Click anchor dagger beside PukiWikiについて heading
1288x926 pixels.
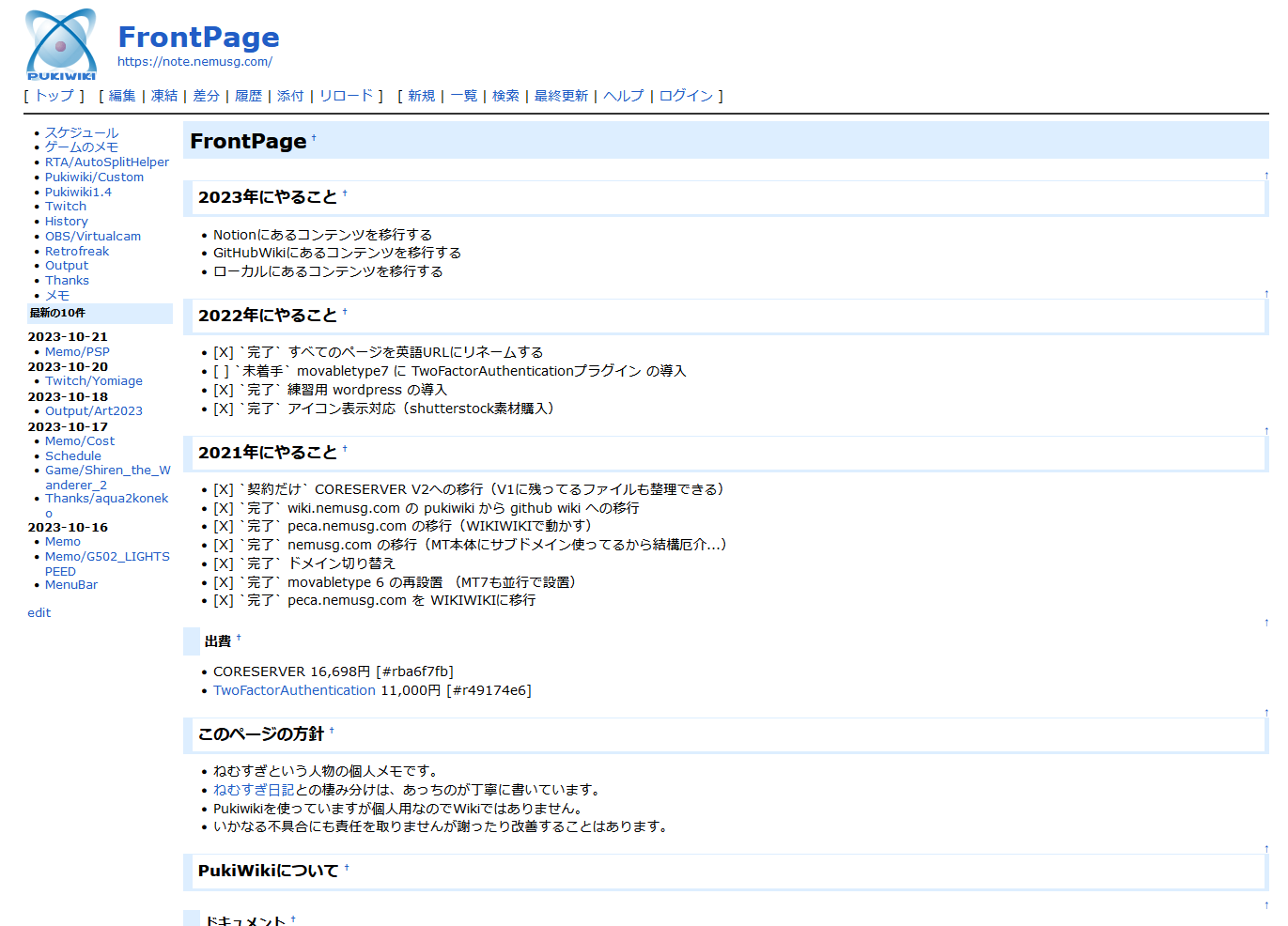[x=347, y=868]
